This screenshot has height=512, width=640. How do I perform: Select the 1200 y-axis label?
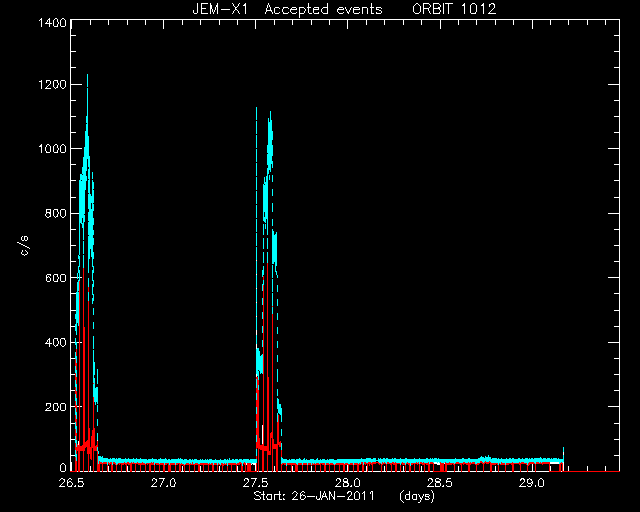coord(52,85)
